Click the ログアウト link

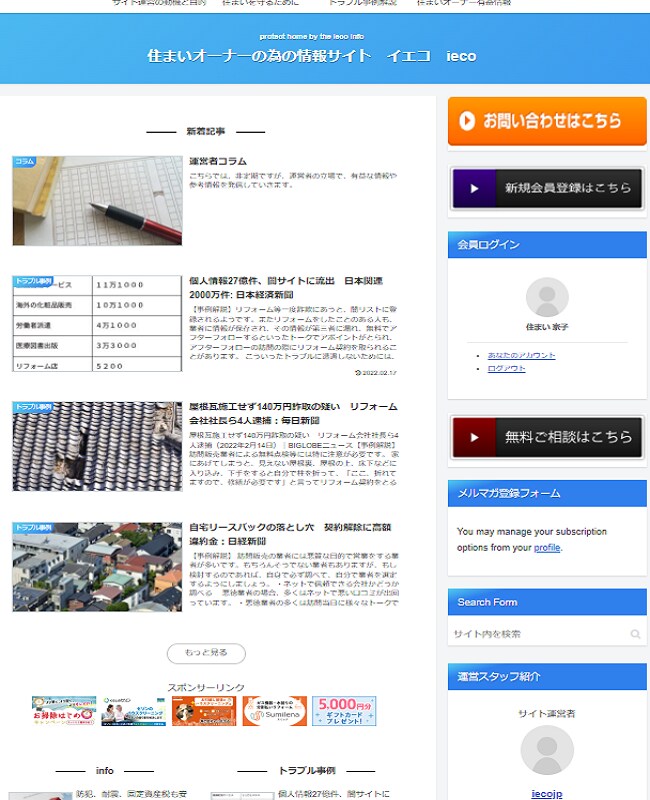tap(506, 368)
